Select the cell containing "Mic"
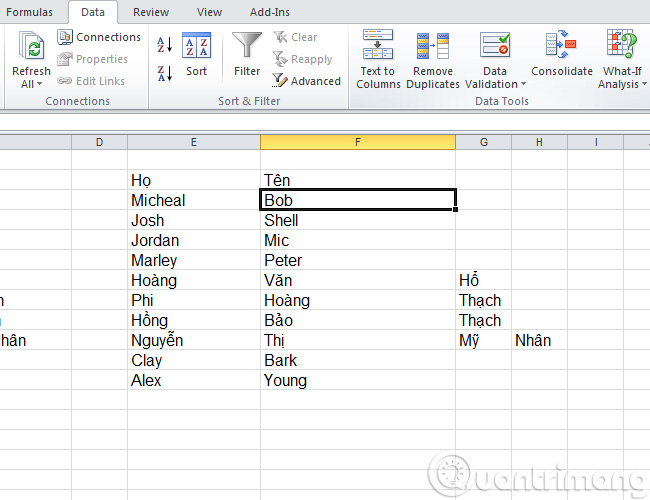The image size is (650, 500). (358, 240)
